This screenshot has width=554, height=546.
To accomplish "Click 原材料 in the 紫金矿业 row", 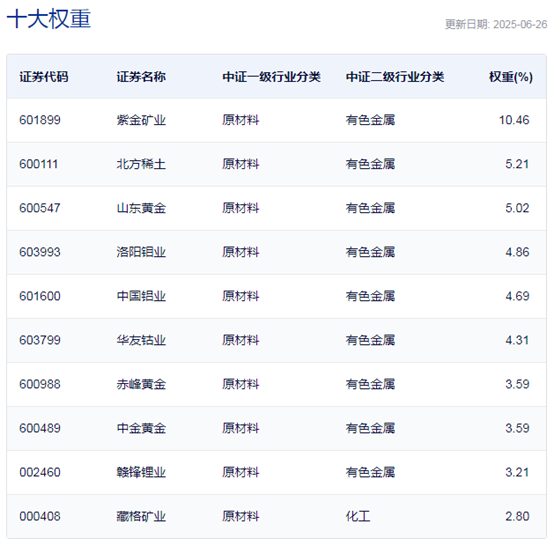I will 241,120.
